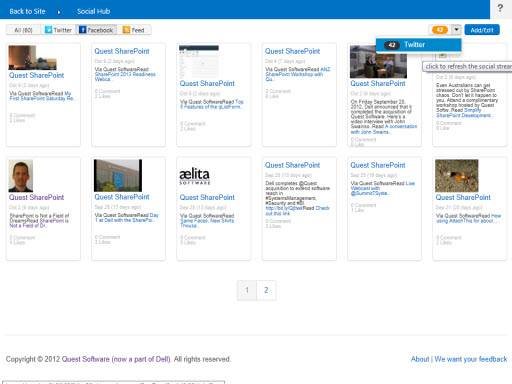This screenshot has height=384, width=512.
Task: Click We want your feedback link
Action: point(471,359)
